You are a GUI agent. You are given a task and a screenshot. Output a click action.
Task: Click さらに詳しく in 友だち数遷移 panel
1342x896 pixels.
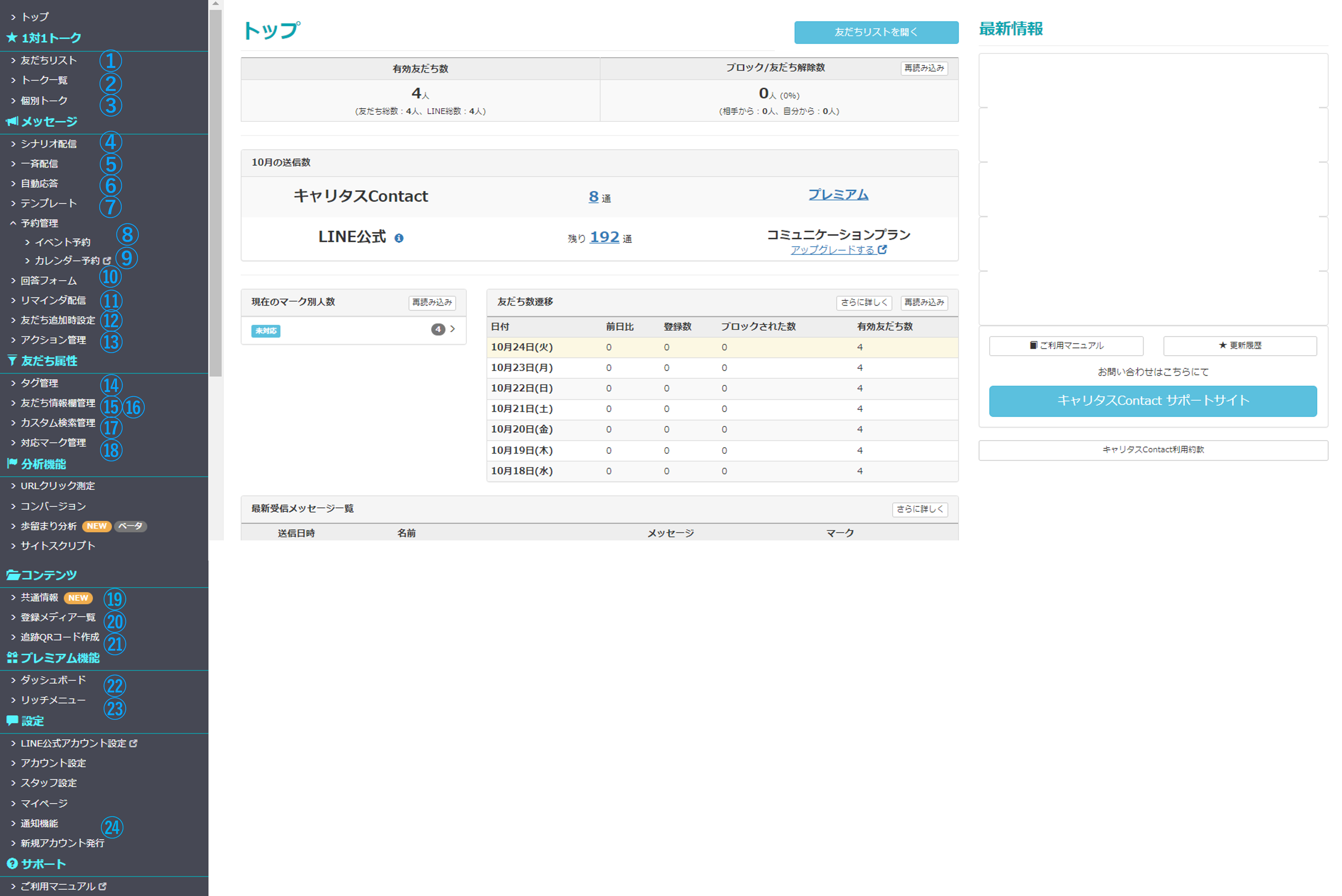coord(864,302)
